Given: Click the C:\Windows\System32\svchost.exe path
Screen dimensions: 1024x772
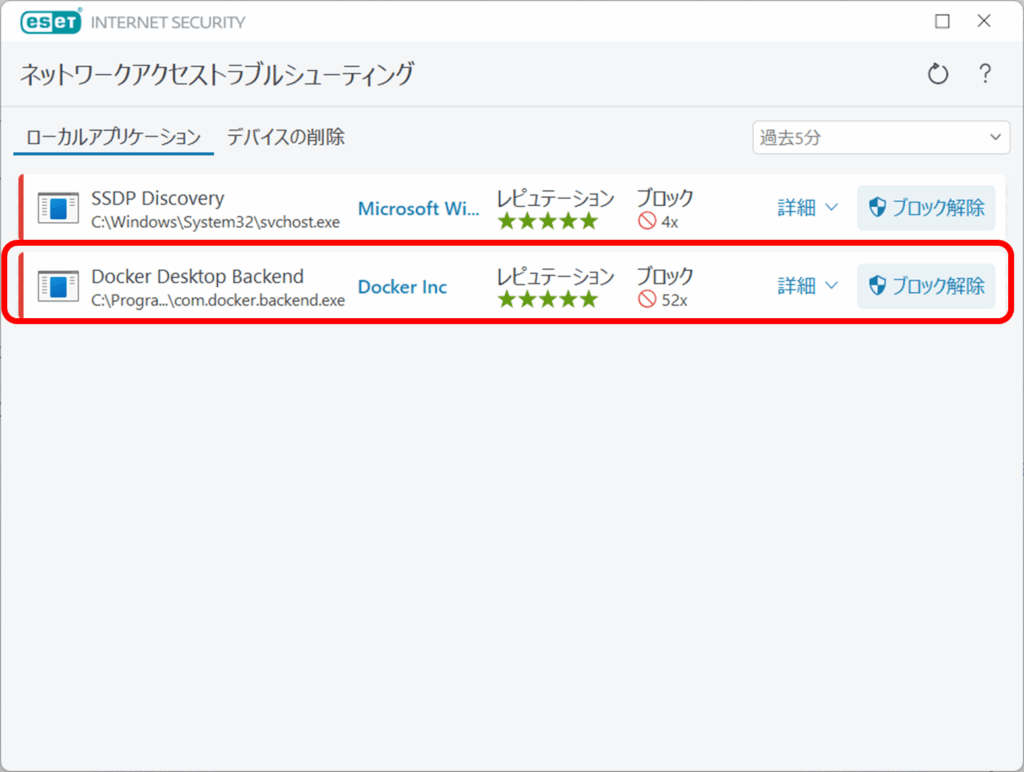Looking at the screenshot, I should tap(216, 222).
